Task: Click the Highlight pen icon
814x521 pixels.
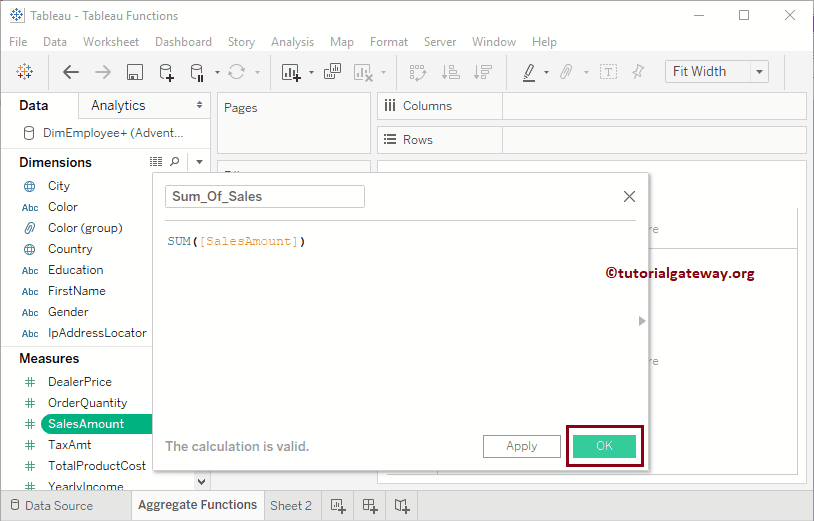Action: coord(529,72)
